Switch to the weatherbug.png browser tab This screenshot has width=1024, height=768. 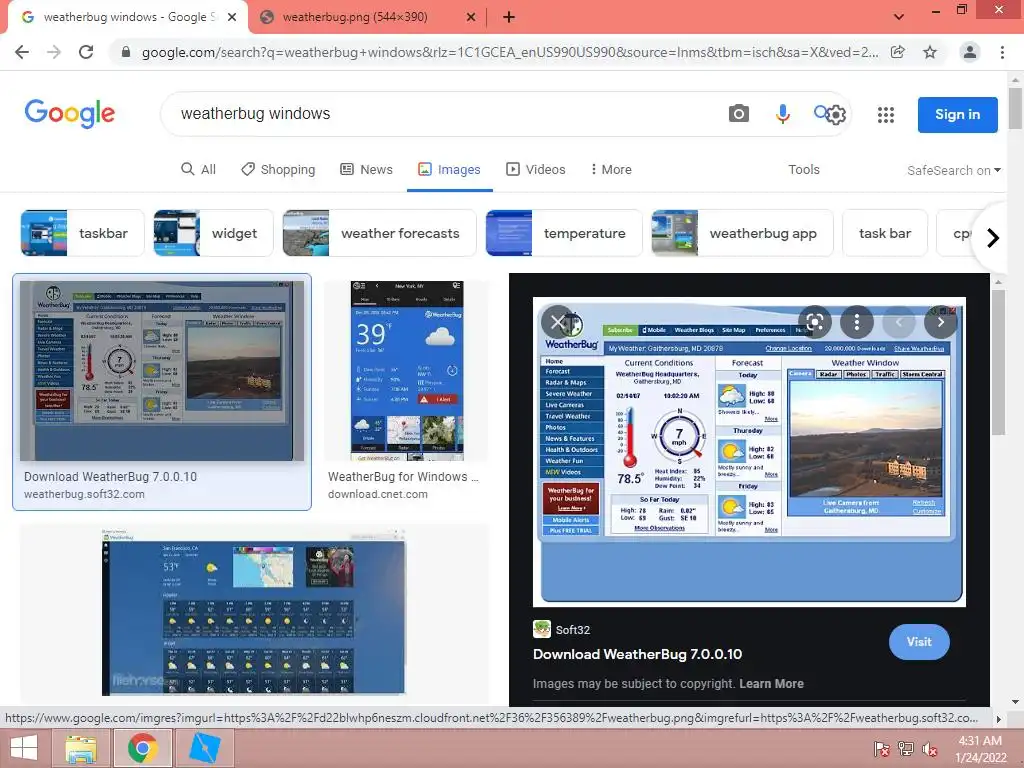pyautogui.click(x=356, y=18)
